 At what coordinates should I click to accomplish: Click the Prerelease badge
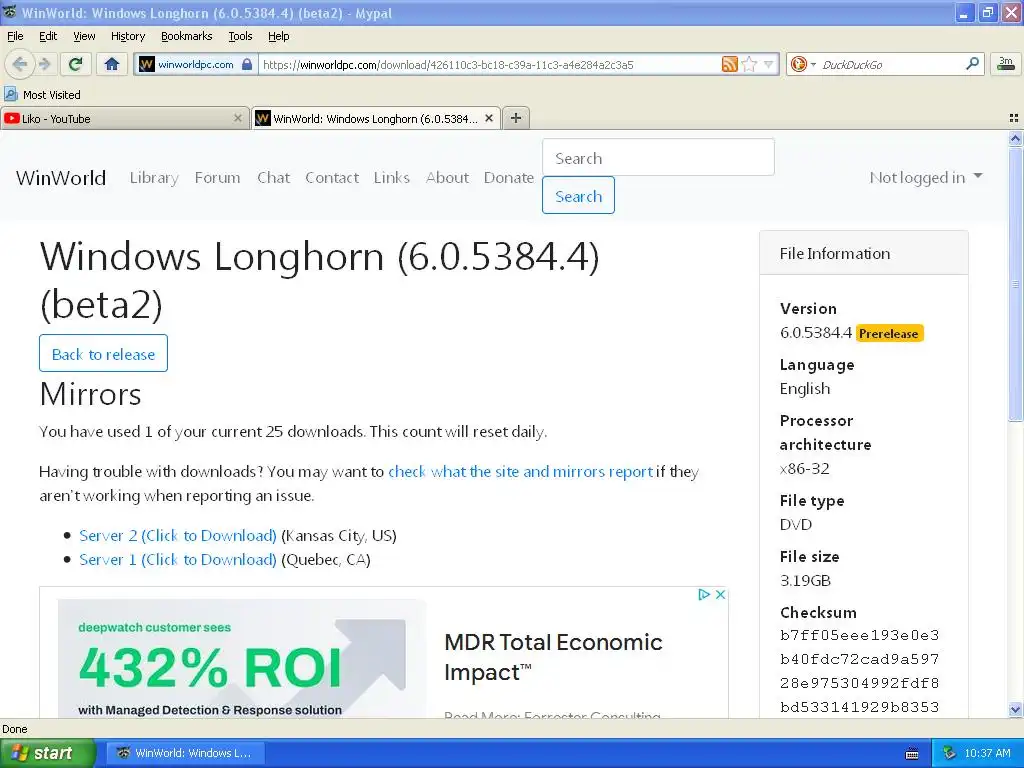click(x=889, y=333)
